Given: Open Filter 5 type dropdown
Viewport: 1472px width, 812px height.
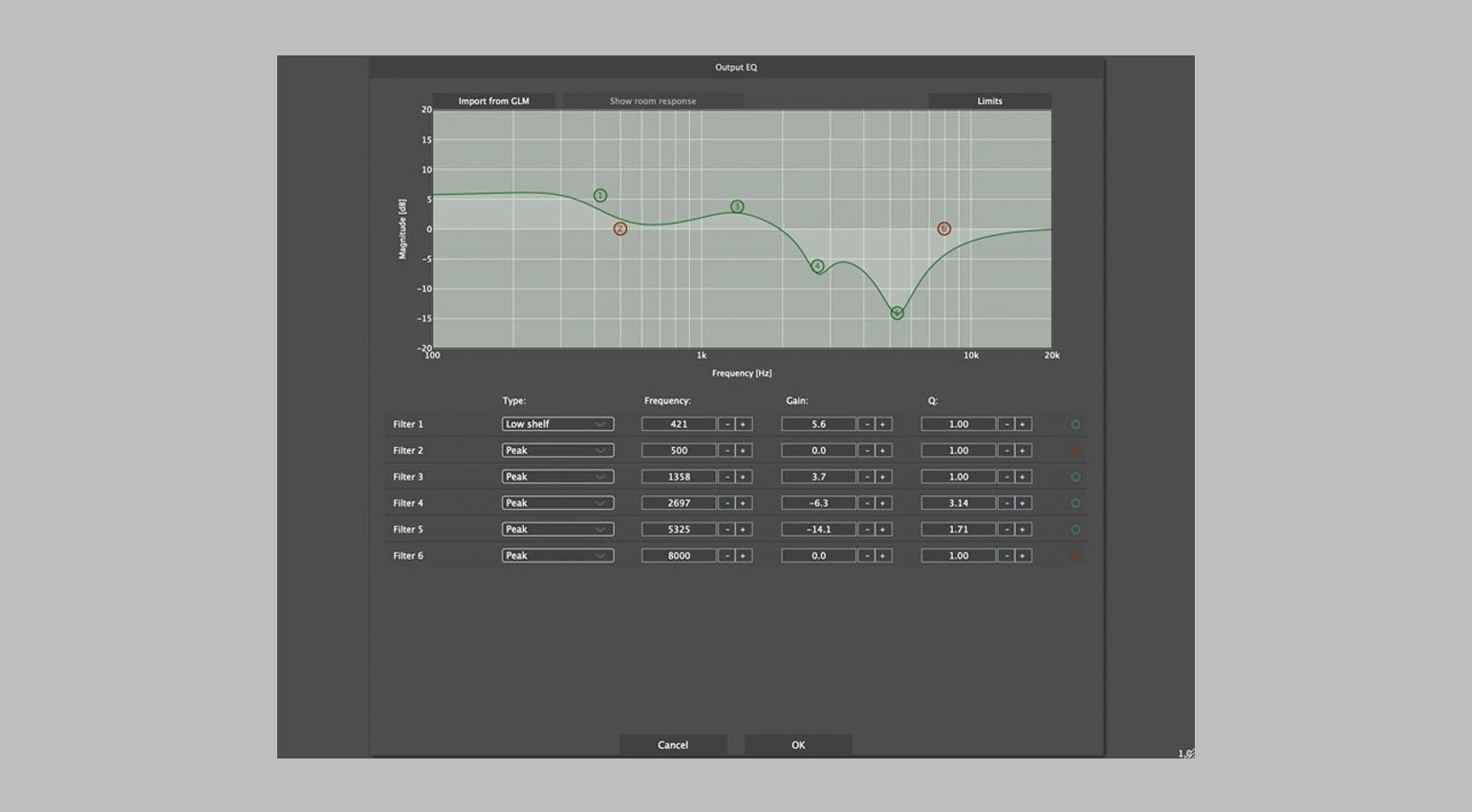Looking at the screenshot, I should 557,529.
